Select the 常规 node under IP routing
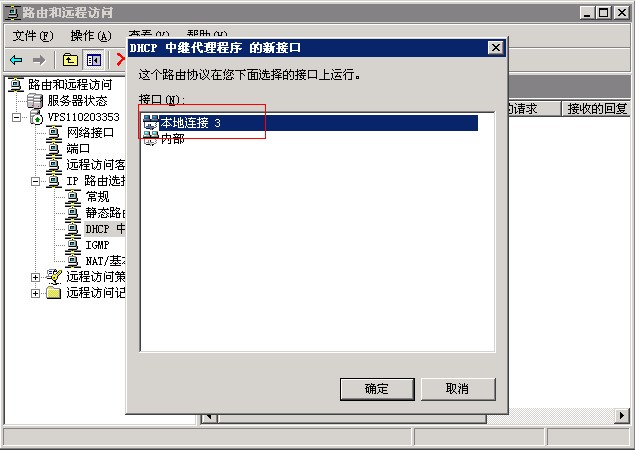The height and width of the screenshot is (450, 635). tap(97, 197)
